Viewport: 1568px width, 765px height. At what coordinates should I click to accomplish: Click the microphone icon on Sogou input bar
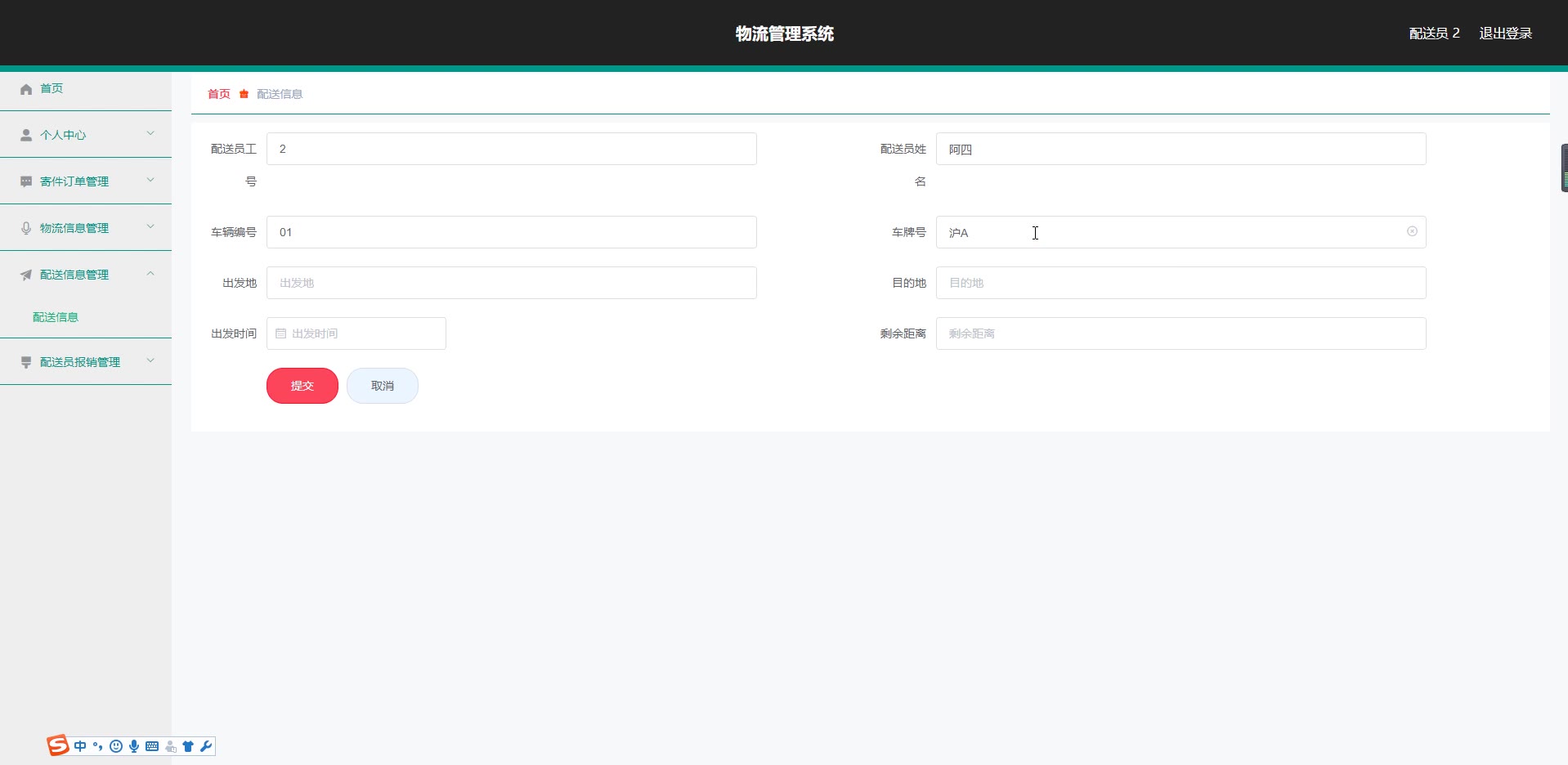point(134,746)
